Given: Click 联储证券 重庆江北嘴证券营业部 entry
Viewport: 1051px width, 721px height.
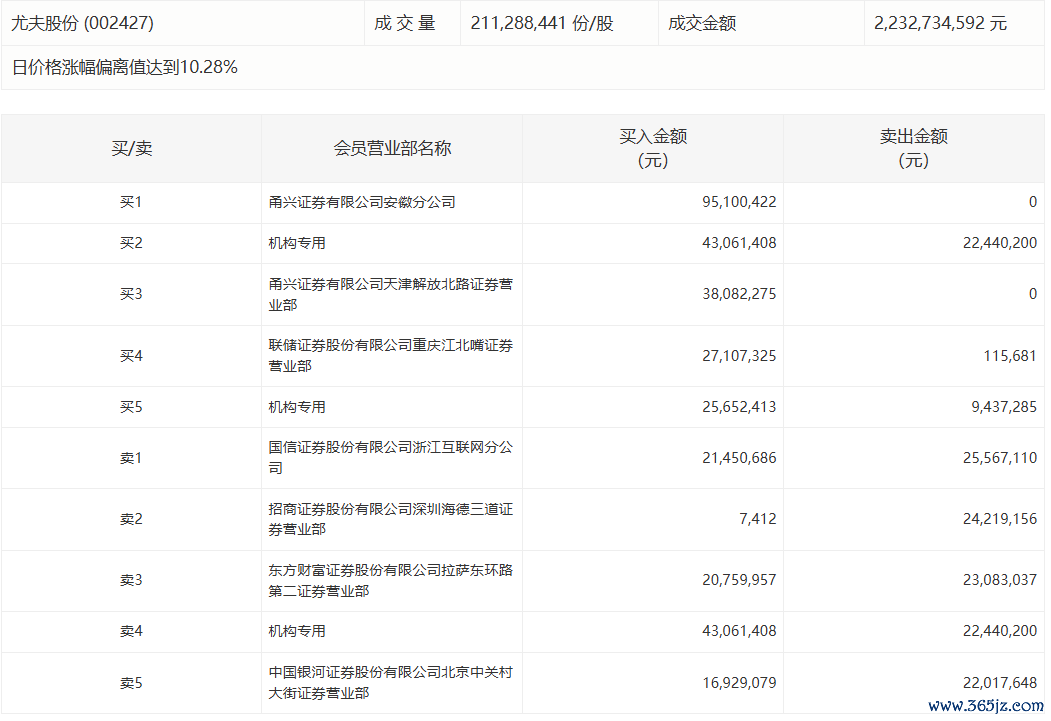Looking at the screenshot, I should [390, 355].
